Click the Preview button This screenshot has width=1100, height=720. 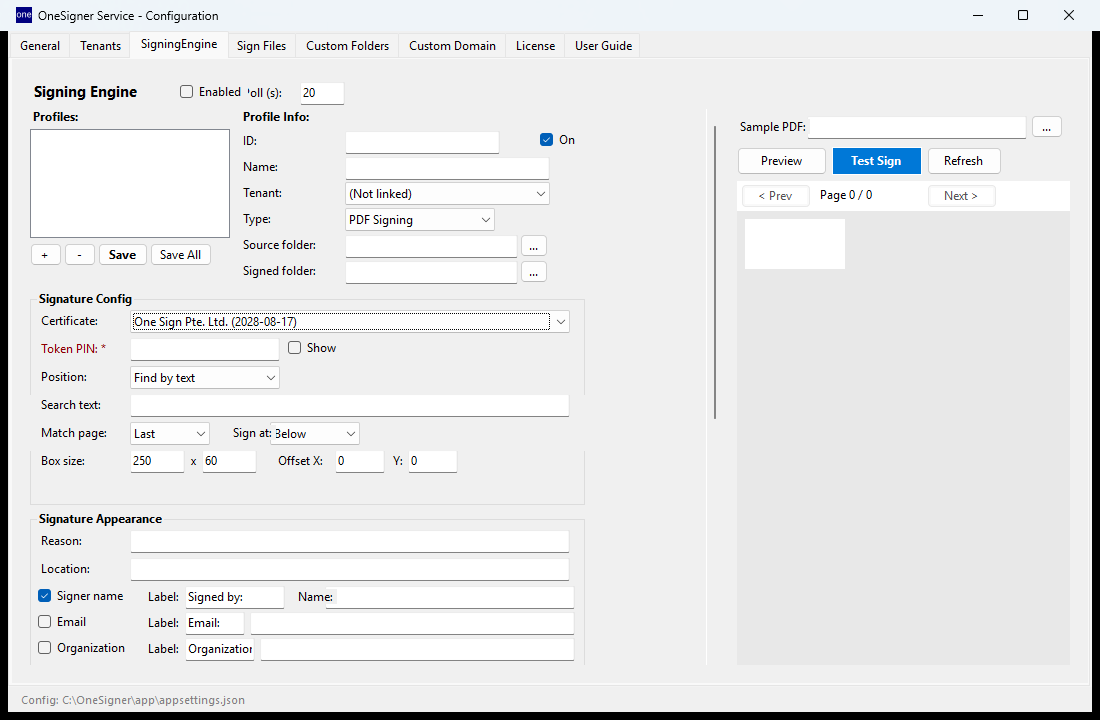pyautogui.click(x=782, y=161)
